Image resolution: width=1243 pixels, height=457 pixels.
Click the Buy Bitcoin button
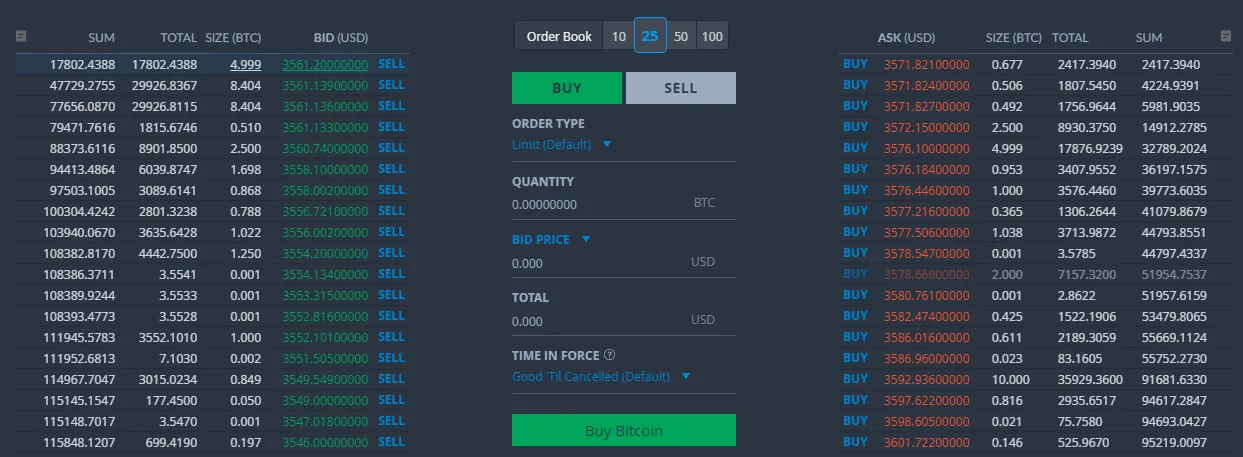pyautogui.click(x=624, y=430)
